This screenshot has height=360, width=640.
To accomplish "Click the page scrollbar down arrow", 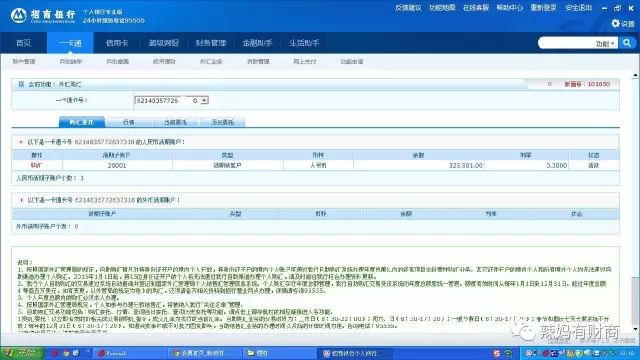I will click(635, 329).
